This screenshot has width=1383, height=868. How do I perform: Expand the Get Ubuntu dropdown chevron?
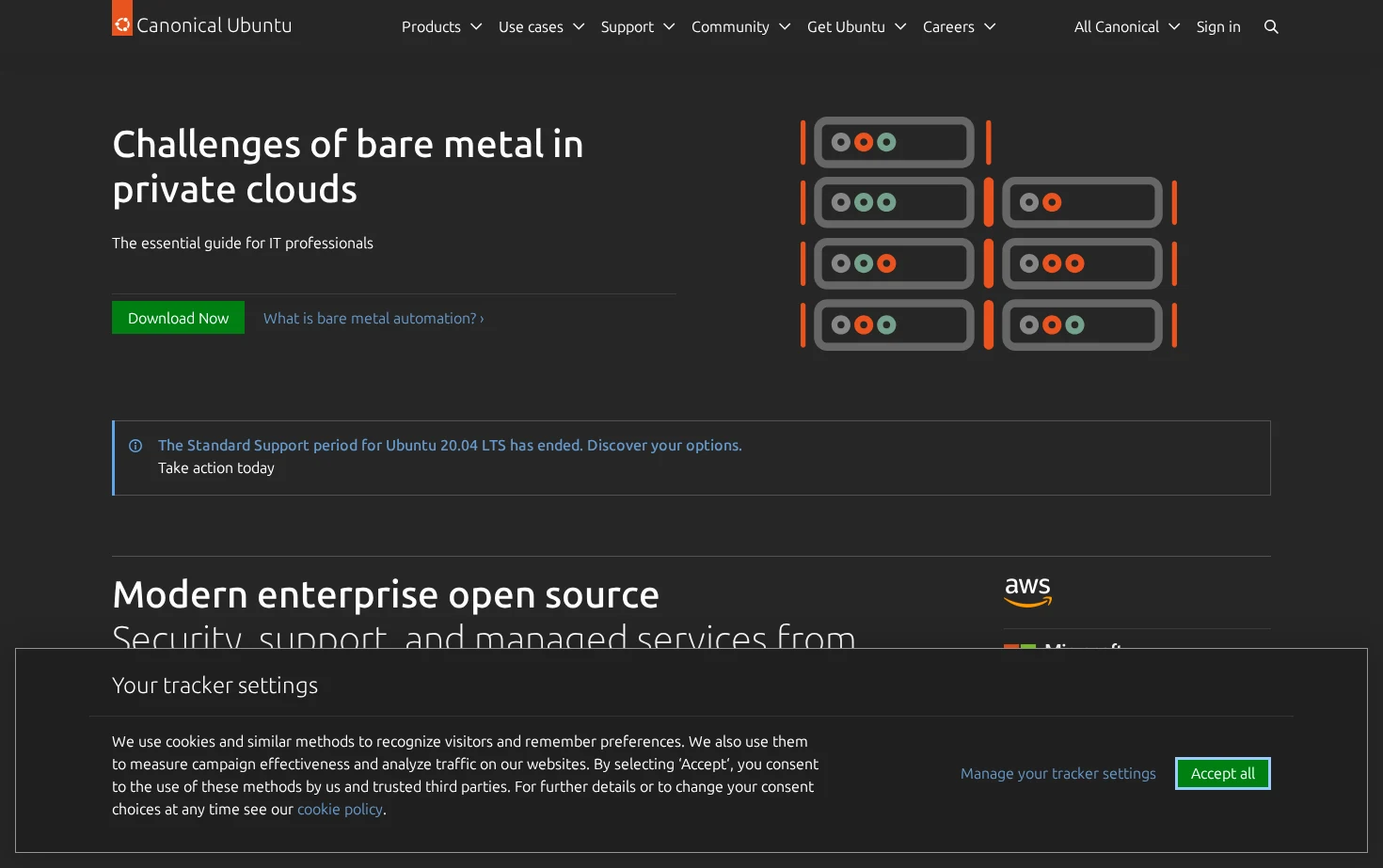click(900, 27)
